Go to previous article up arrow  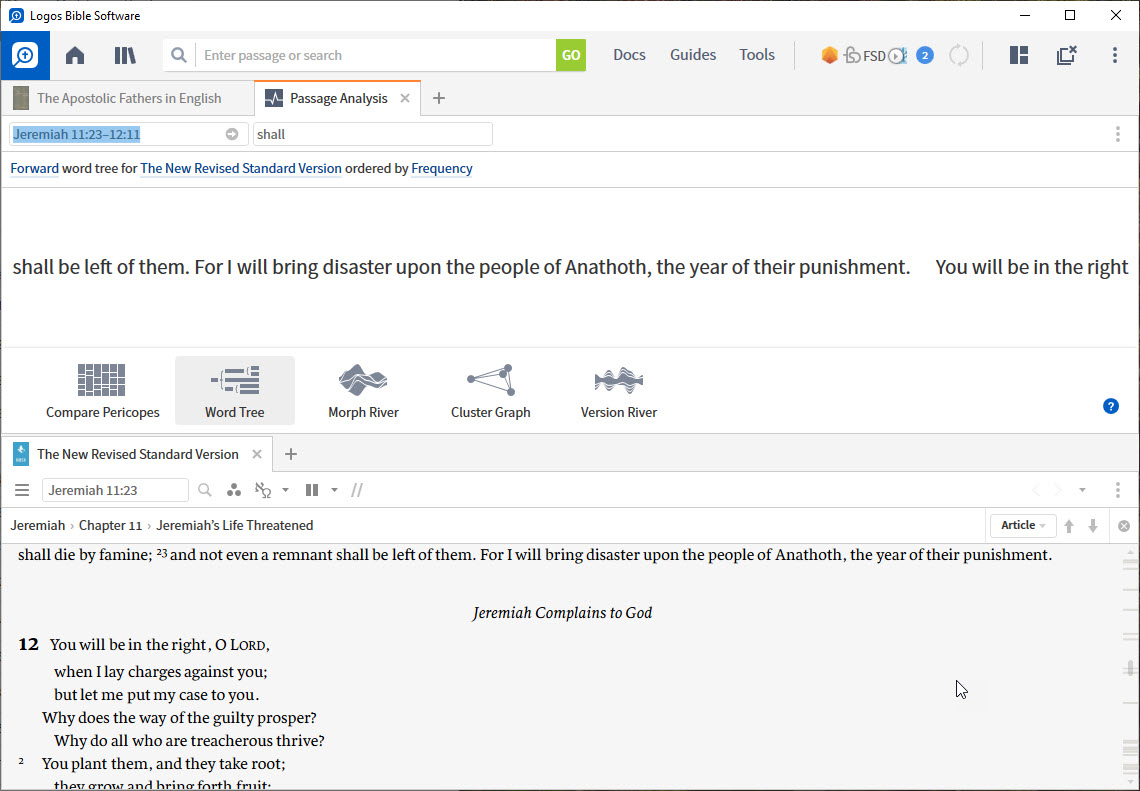(x=1069, y=526)
